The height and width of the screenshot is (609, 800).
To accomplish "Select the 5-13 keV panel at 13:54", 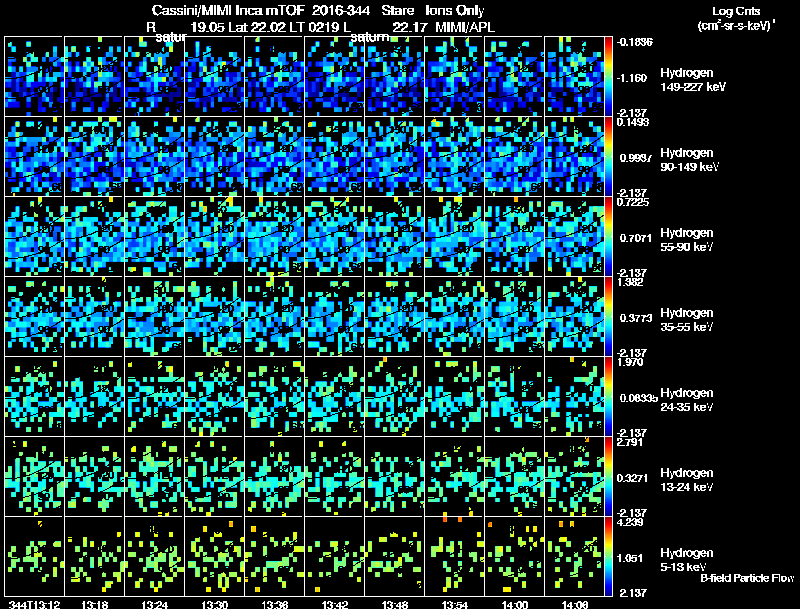I will click(454, 557).
